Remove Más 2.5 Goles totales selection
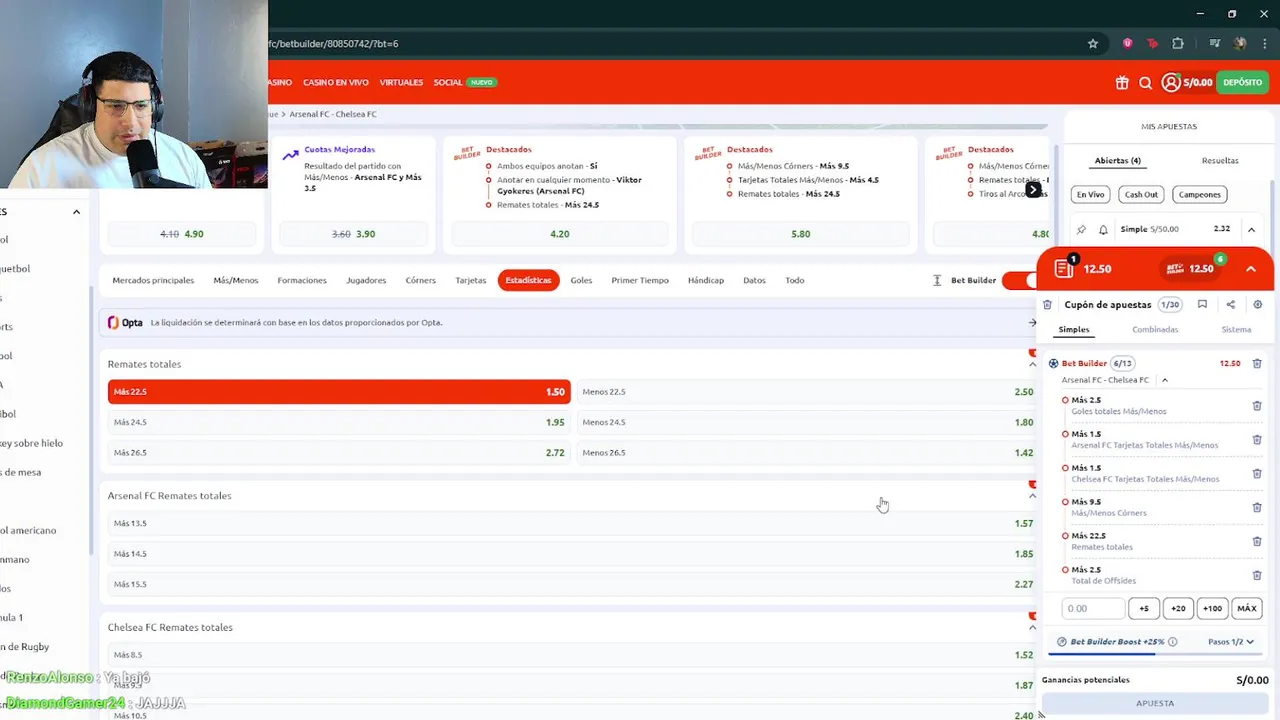1280x720 pixels. coord(1257,406)
